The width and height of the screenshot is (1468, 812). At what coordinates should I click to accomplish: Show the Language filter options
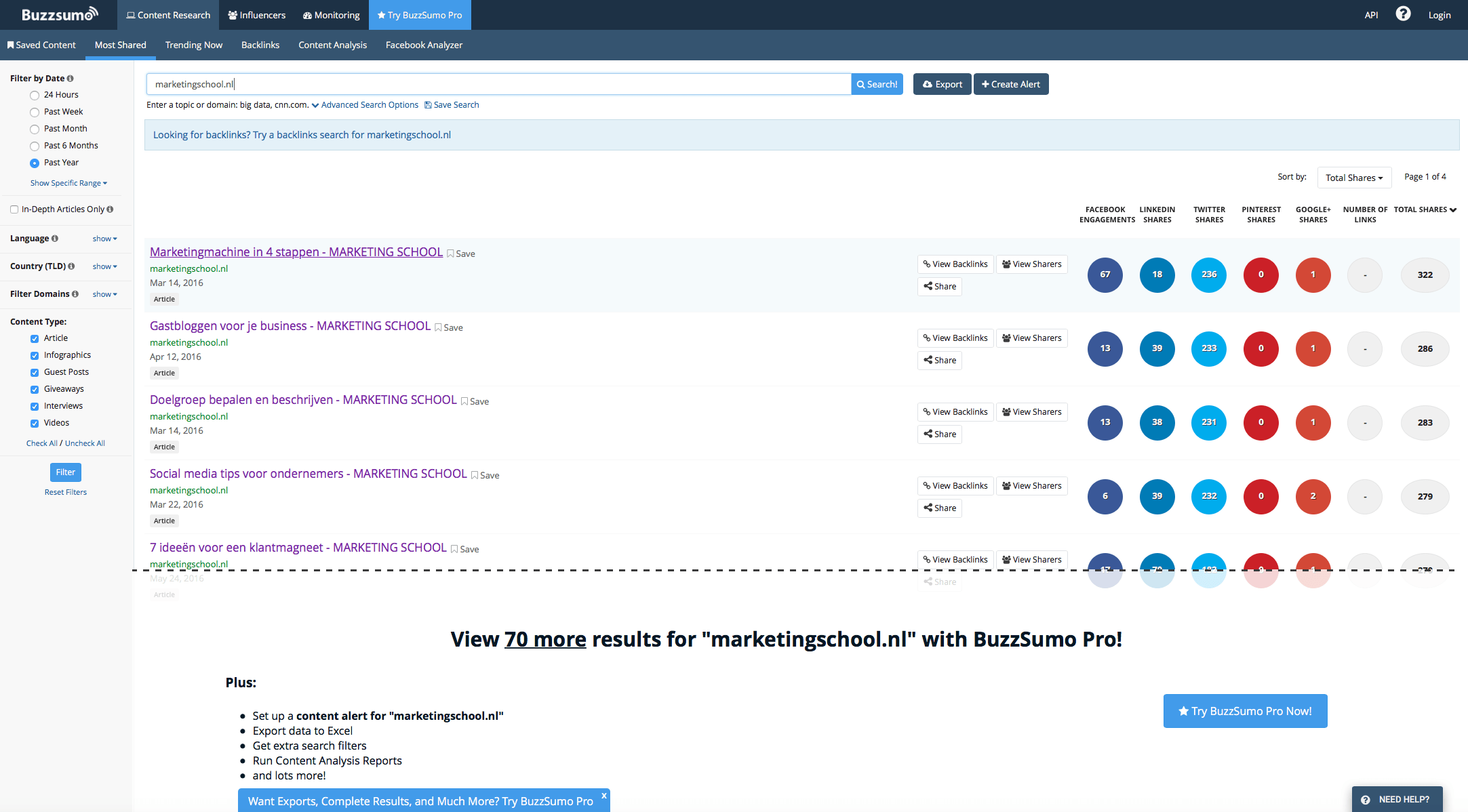pyautogui.click(x=105, y=239)
